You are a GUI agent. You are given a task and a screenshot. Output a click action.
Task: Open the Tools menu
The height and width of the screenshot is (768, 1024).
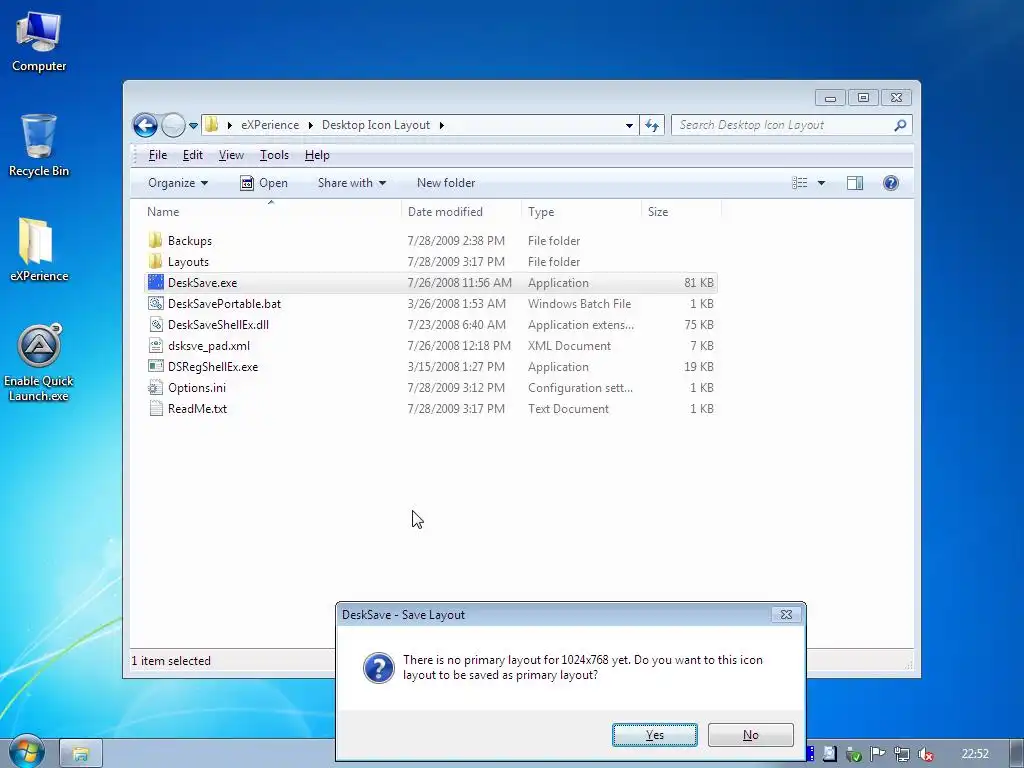(x=274, y=155)
